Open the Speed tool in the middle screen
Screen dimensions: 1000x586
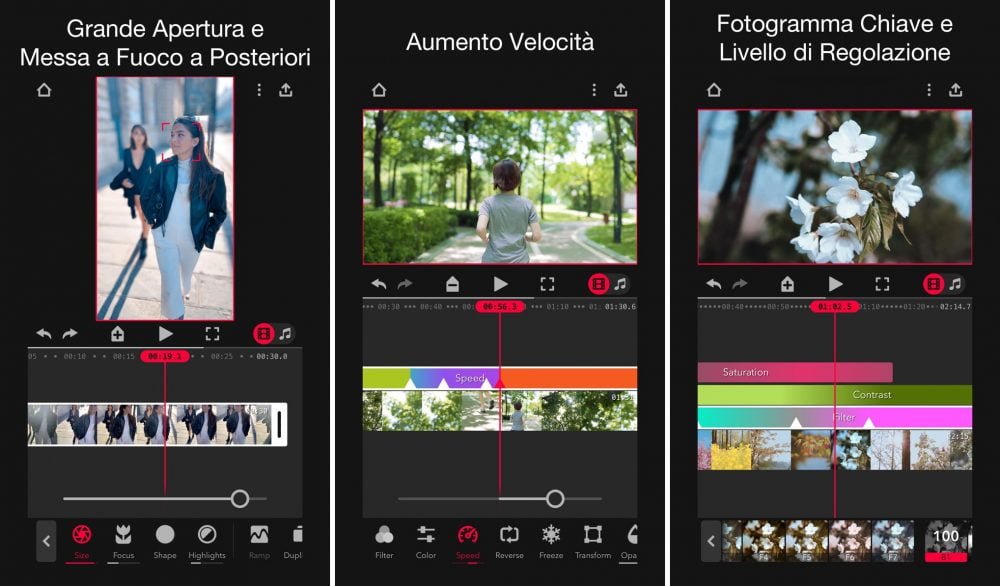click(467, 539)
